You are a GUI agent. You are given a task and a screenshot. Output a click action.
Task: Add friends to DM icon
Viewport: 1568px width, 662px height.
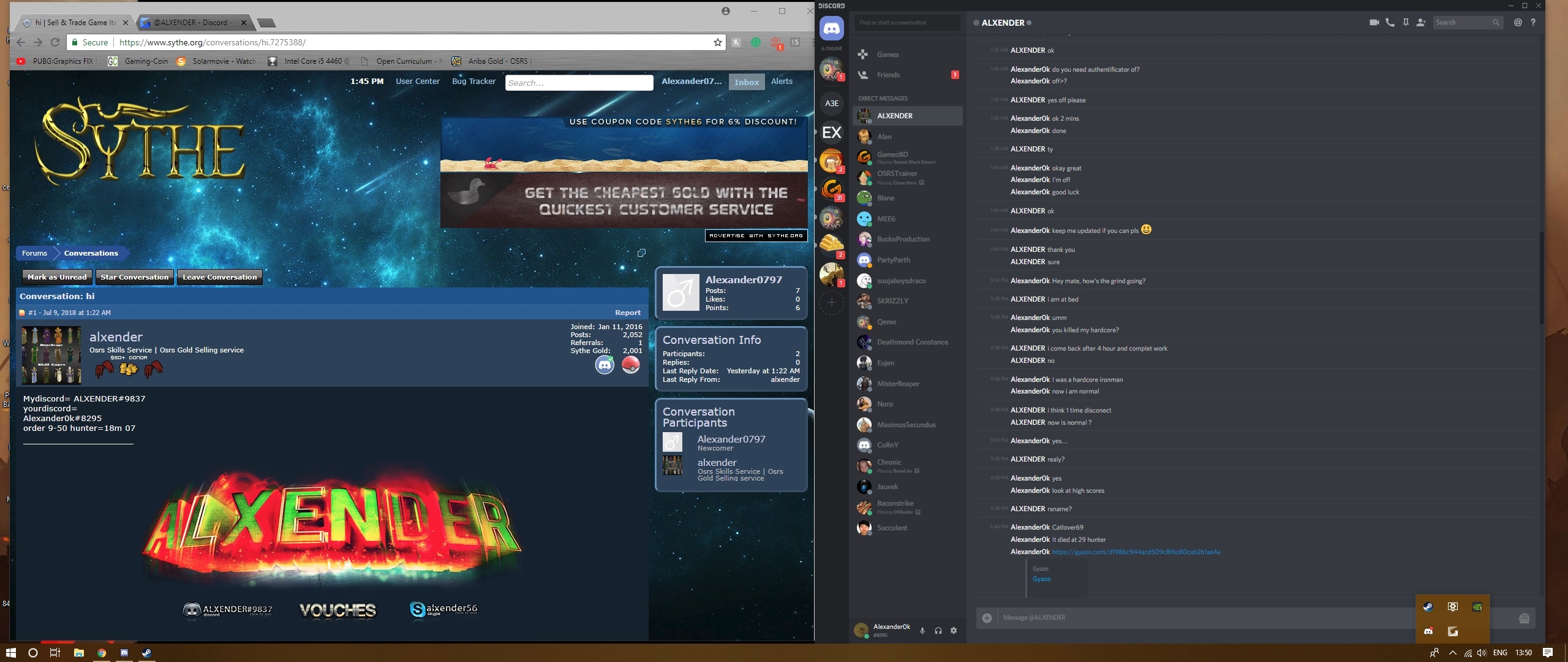point(1421,23)
